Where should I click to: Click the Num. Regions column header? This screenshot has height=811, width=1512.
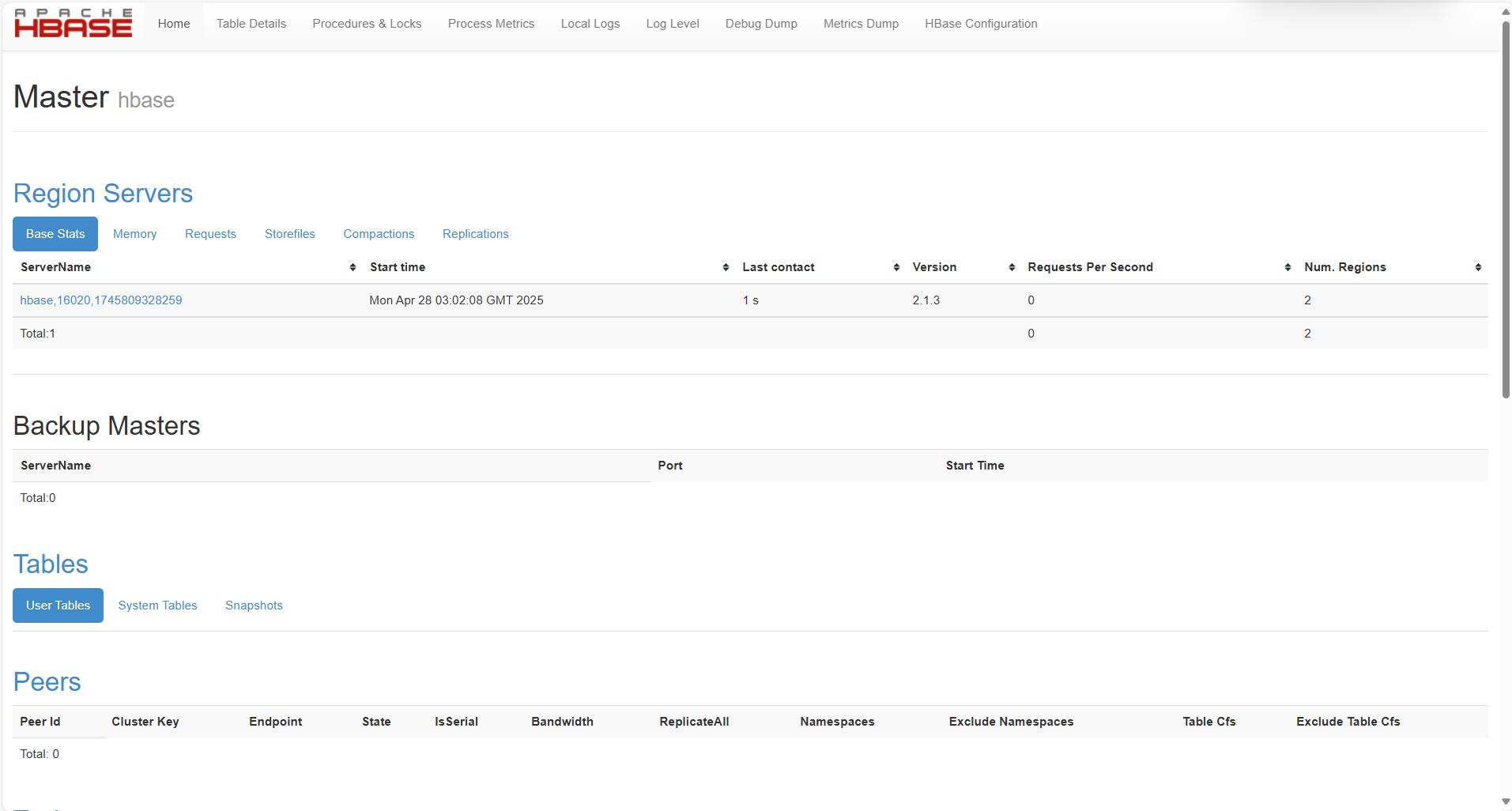1345,267
